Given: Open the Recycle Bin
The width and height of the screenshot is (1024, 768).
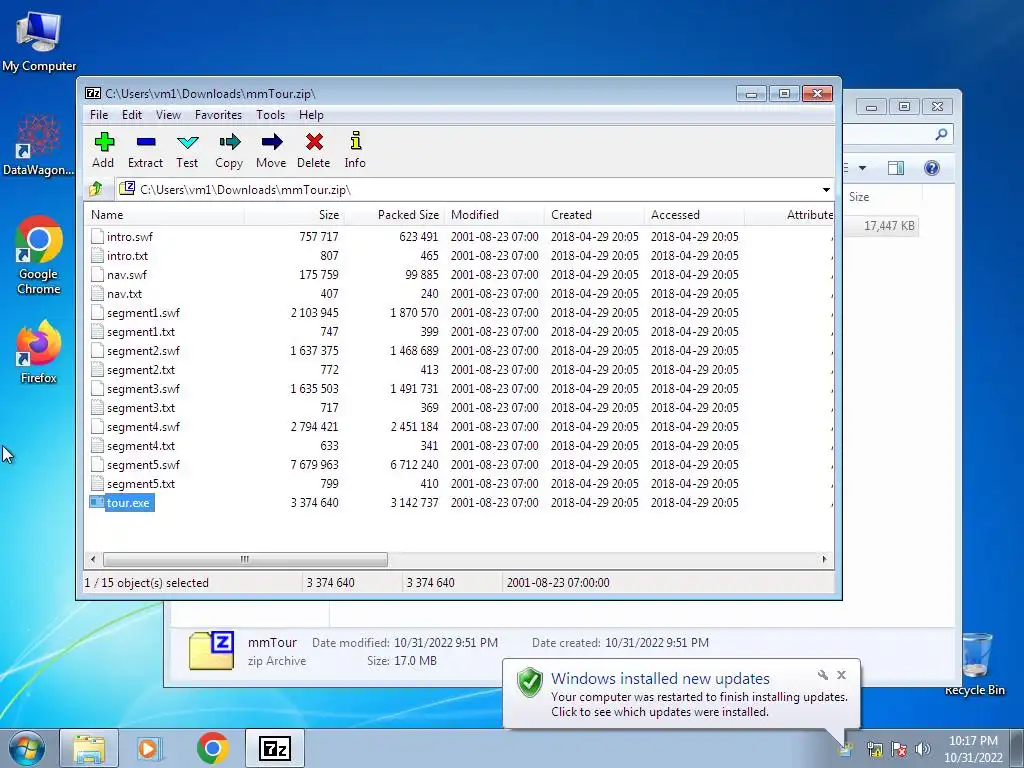Looking at the screenshot, I should point(974,663).
